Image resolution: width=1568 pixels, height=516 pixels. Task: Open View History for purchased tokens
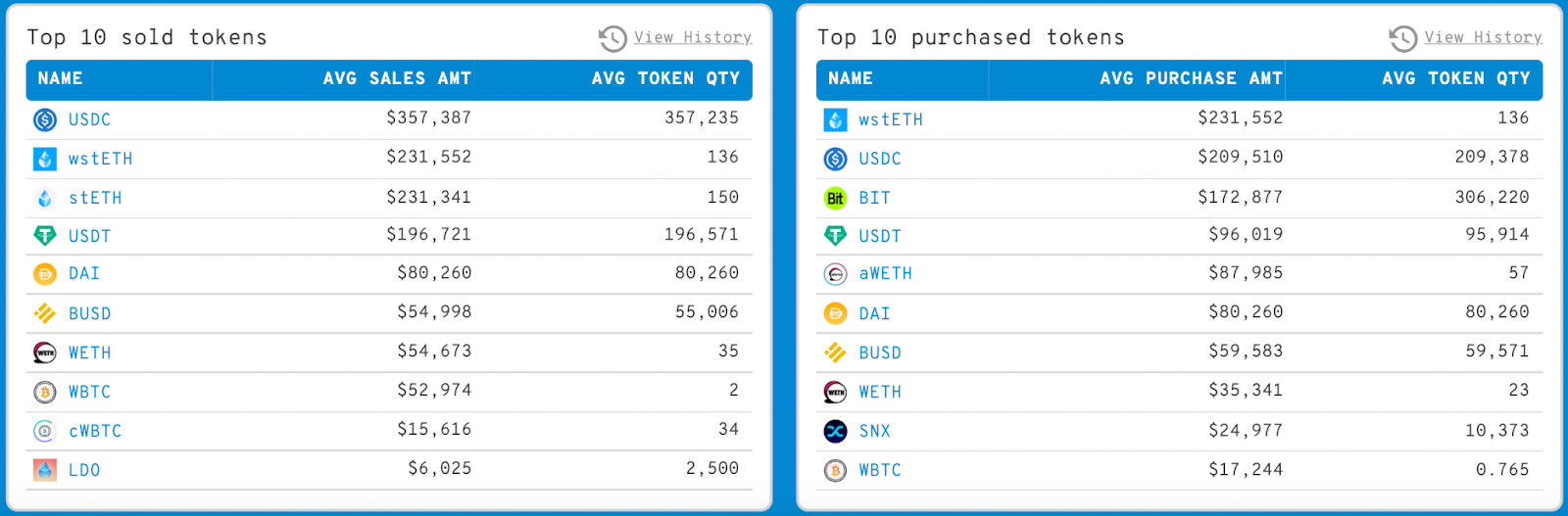1483,37
